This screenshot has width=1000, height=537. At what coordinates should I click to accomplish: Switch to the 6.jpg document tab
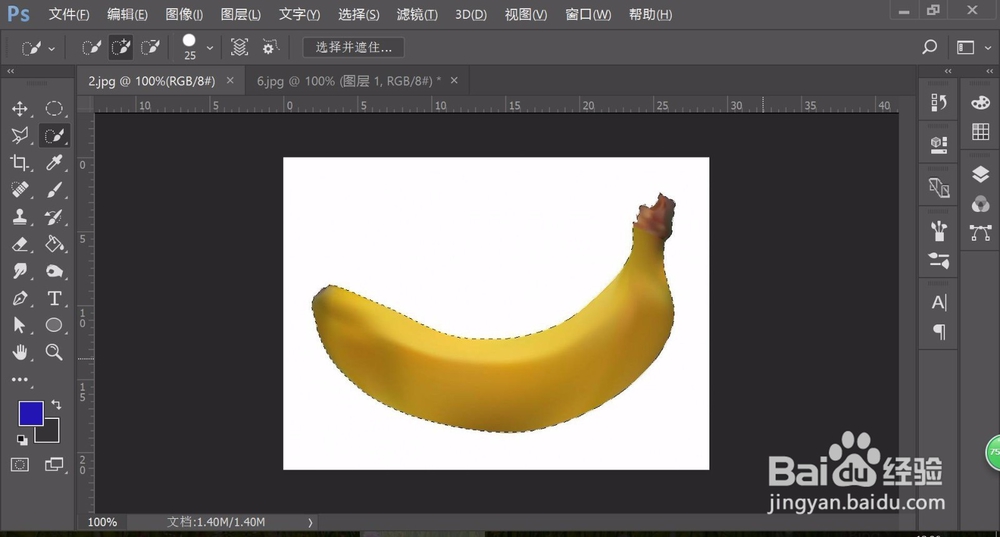point(348,81)
